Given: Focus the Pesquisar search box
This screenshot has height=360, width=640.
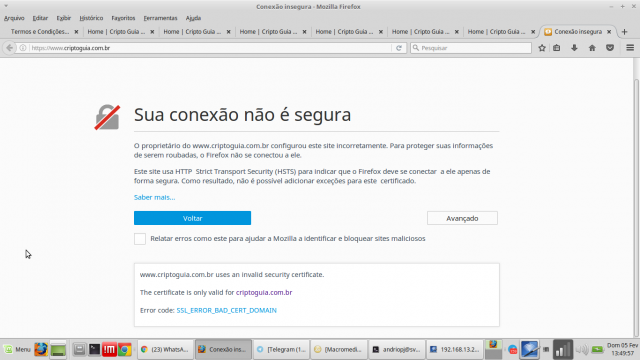Looking at the screenshot, I should click(x=471, y=48).
